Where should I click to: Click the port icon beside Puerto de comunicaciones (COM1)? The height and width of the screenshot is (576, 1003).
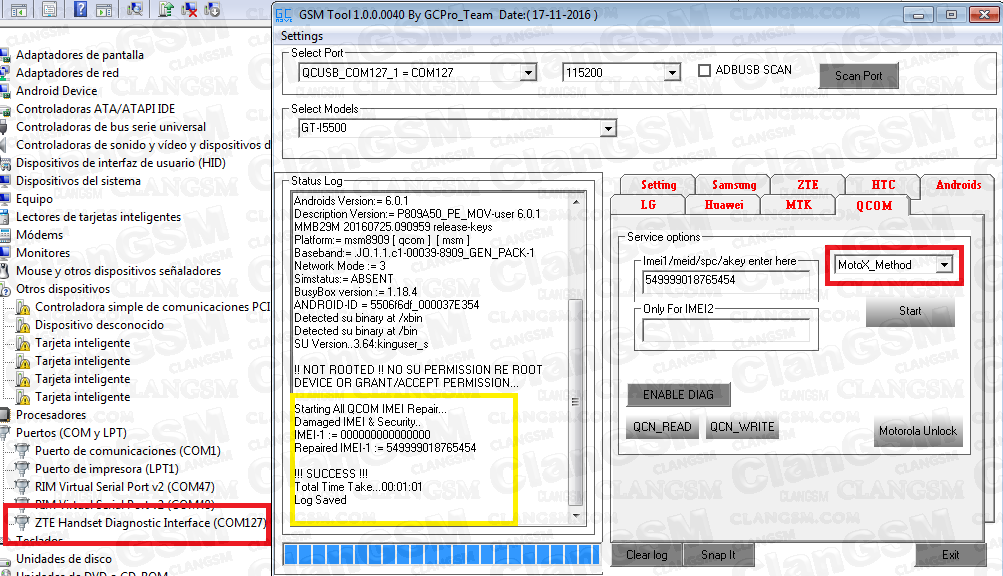tap(23, 451)
